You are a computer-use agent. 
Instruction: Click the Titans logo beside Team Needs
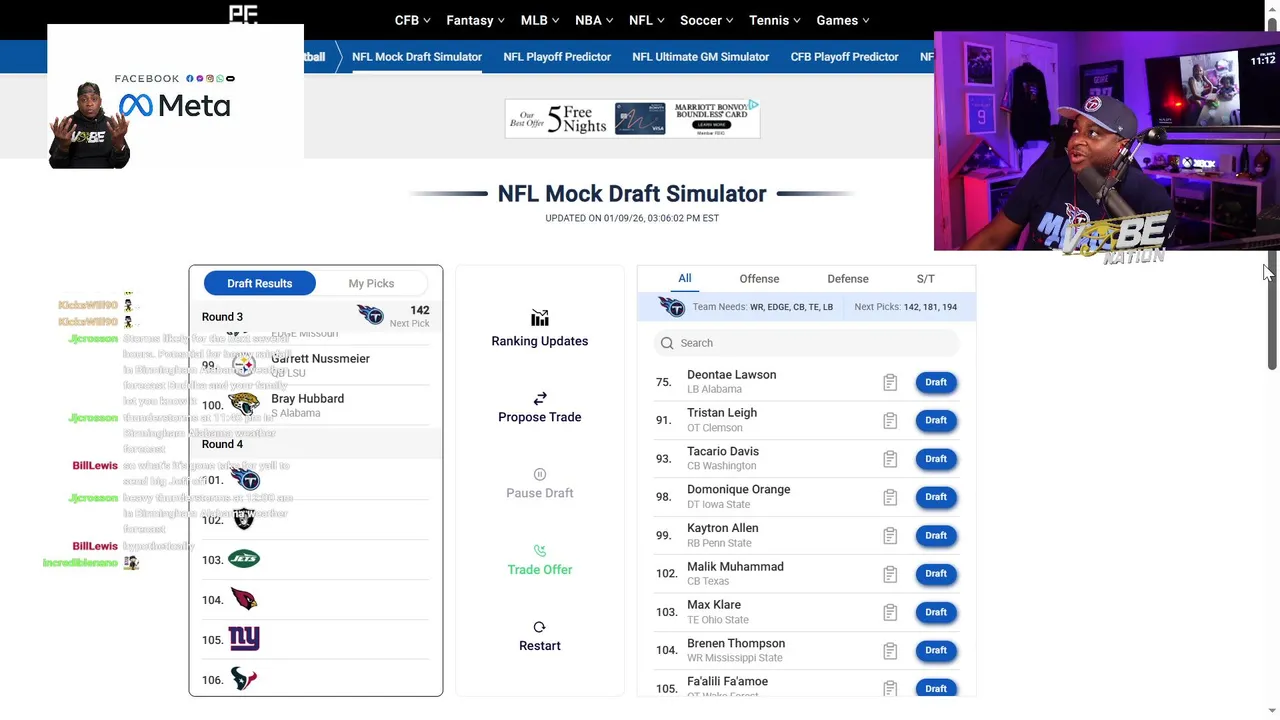pos(672,307)
